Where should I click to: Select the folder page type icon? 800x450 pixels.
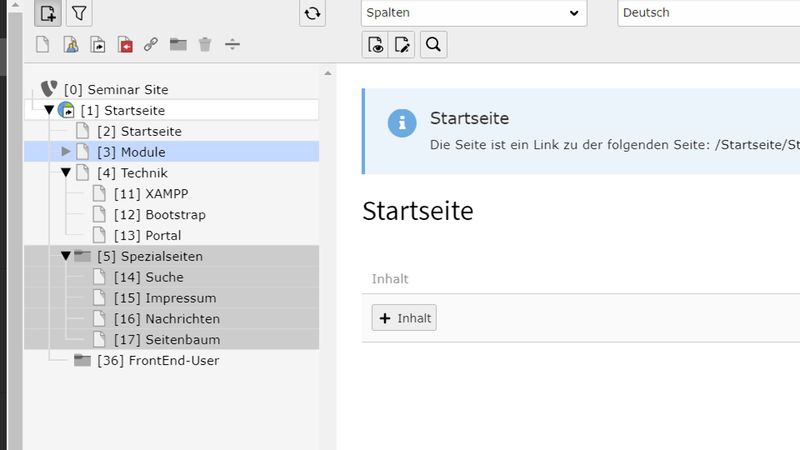point(178,44)
